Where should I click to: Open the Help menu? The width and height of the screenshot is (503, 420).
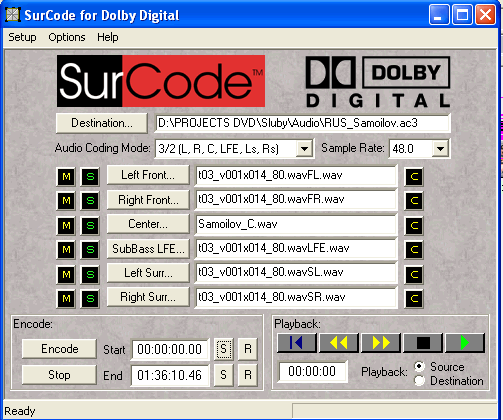point(108,37)
